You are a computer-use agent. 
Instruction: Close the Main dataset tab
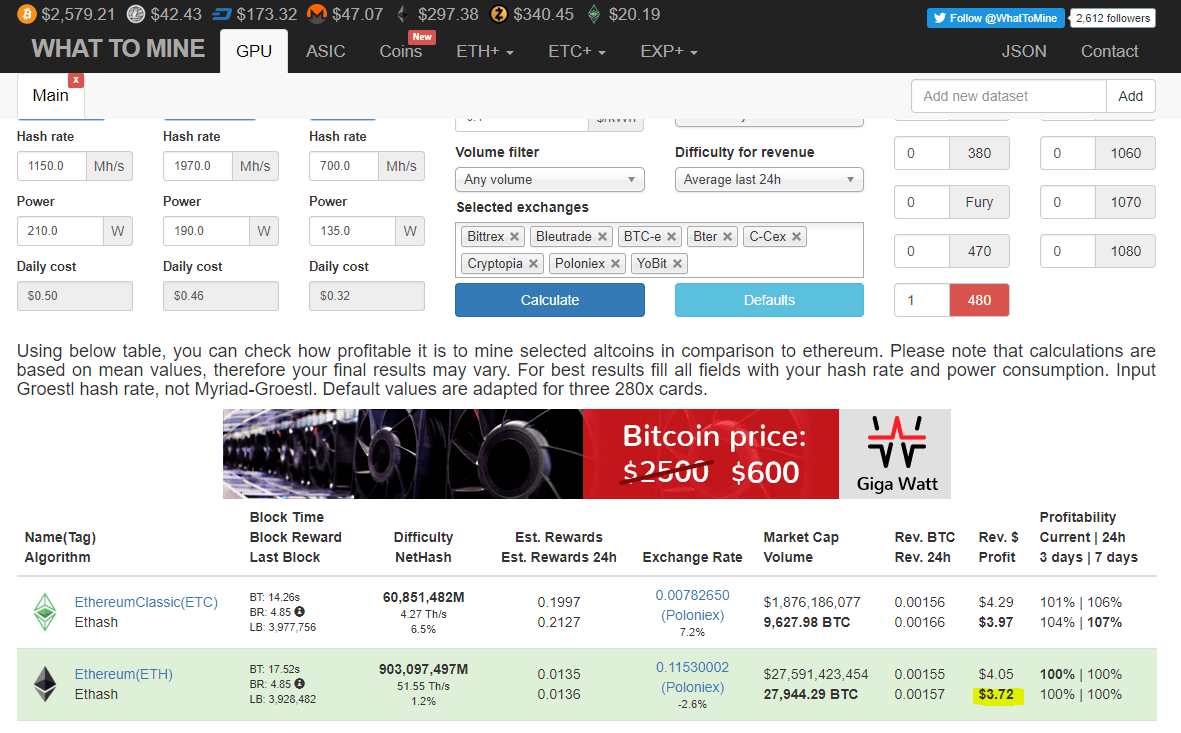(75, 80)
